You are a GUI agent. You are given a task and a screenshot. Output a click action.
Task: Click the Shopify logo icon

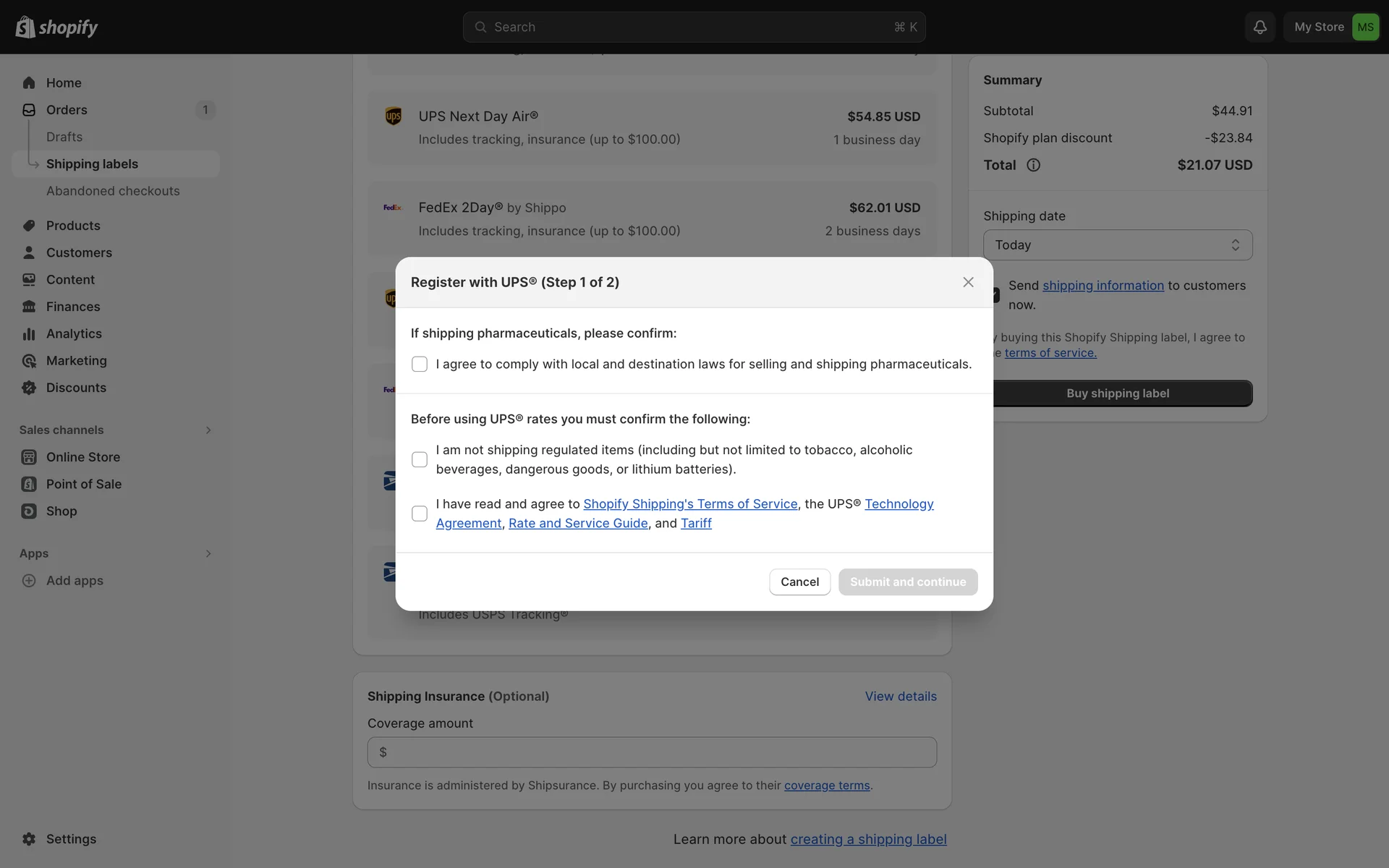click(25, 27)
